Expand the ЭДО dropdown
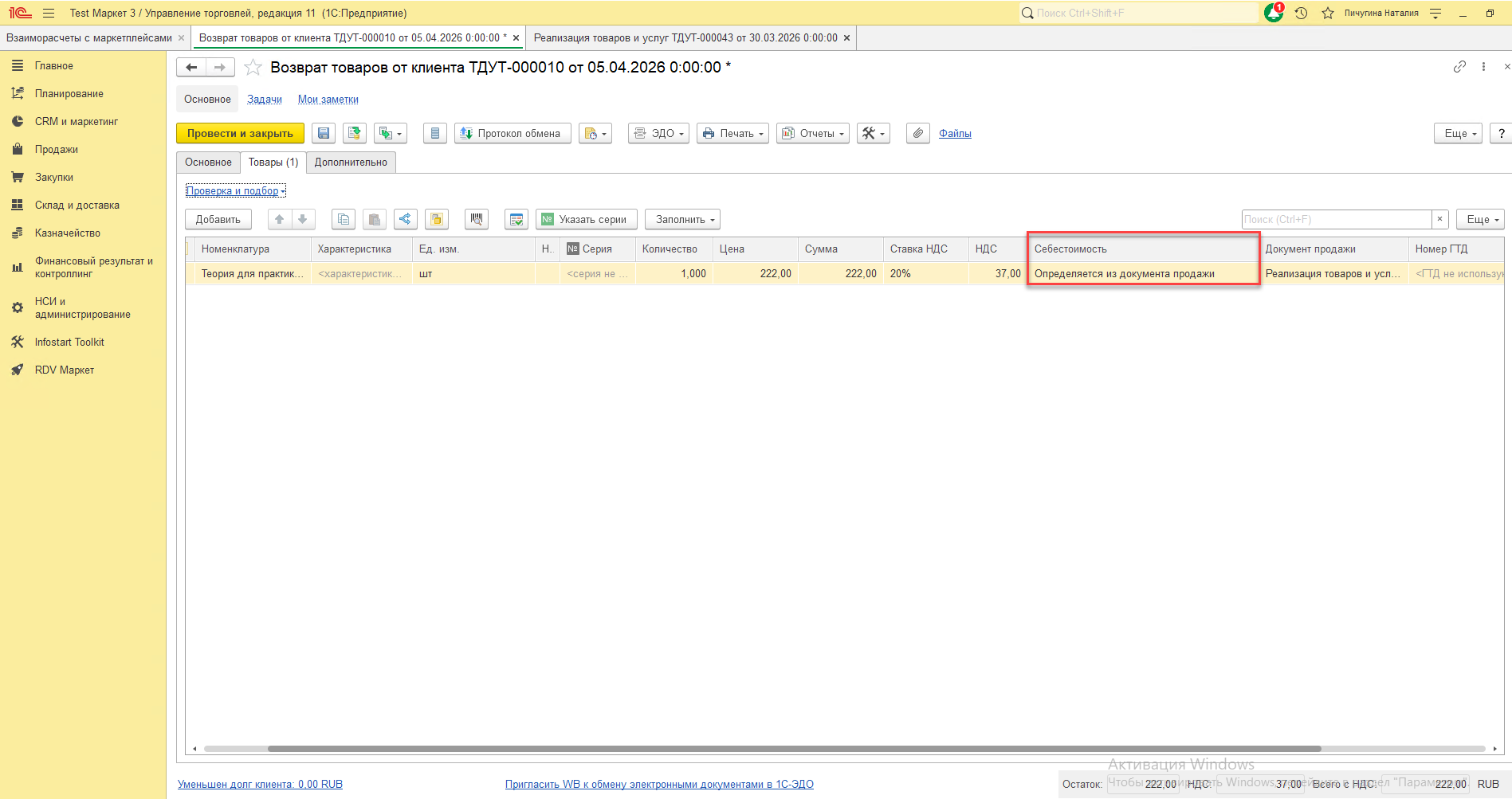Viewport: 1512px width, 799px height. 658,134
